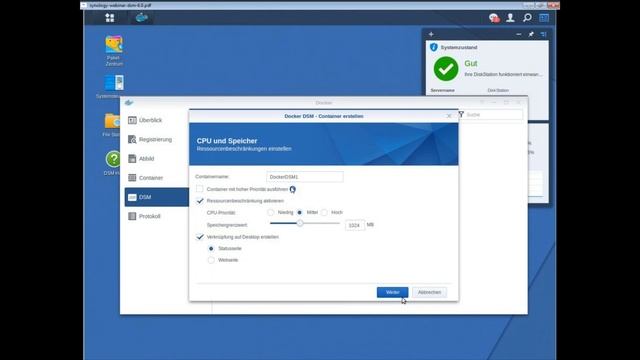Click the Abbrechen button
This screenshot has height=360, width=640.
429,292
